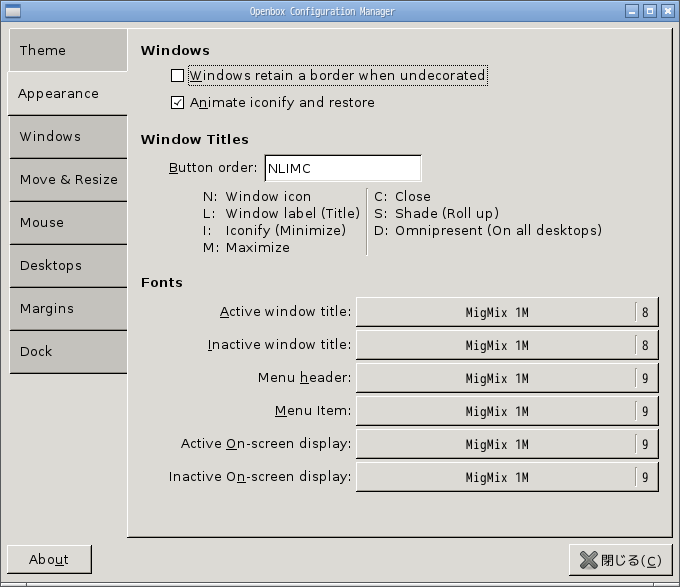Click the 'M: Maximize' legend text

(x=246, y=248)
